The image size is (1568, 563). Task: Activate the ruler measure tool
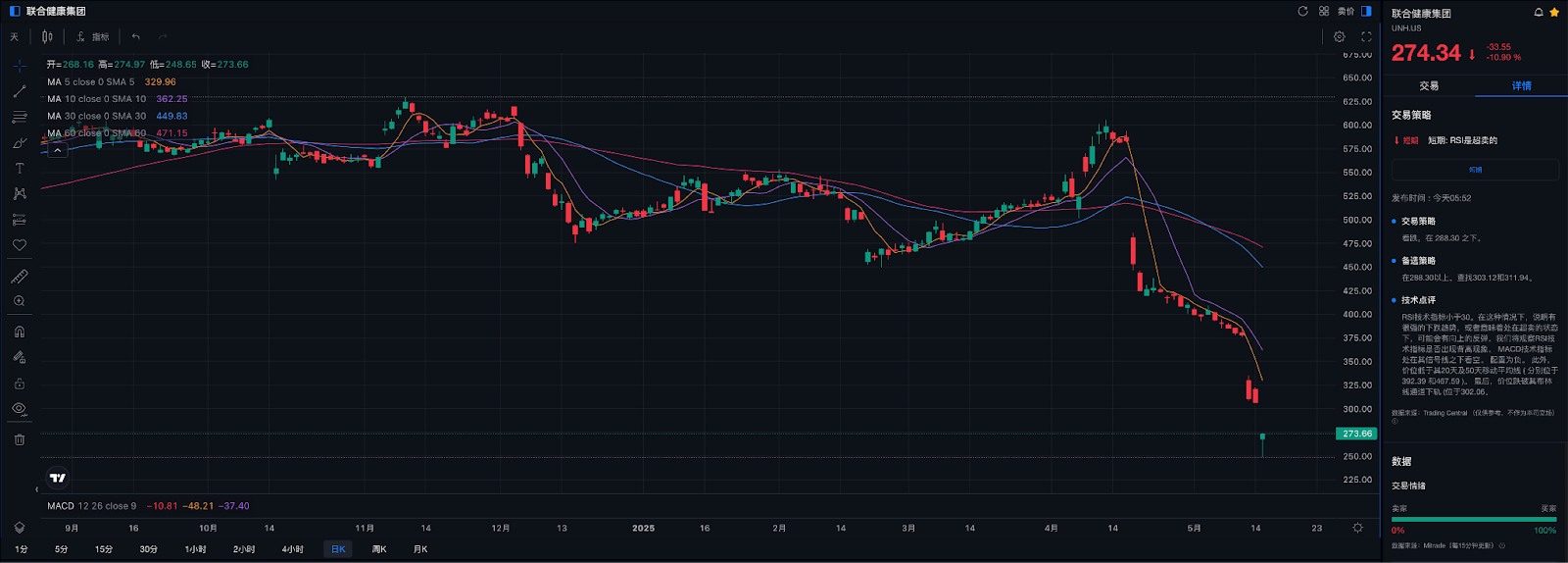tap(19, 277)
